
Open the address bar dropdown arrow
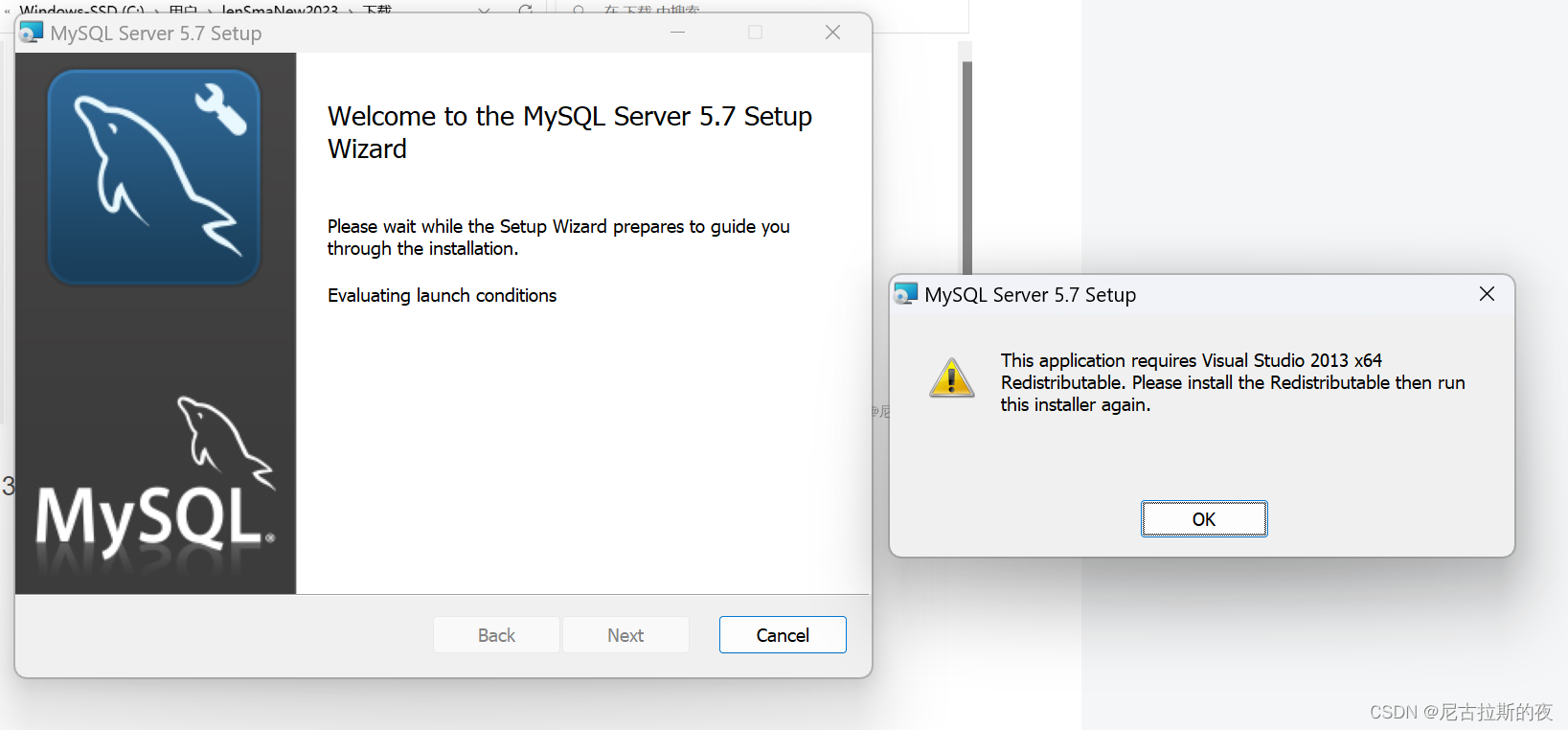tap(483, 8)
